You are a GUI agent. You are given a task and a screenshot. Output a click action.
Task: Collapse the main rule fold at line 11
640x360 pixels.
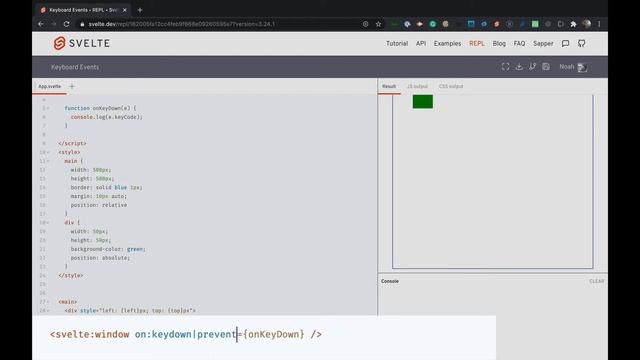[x=48, y=161]
